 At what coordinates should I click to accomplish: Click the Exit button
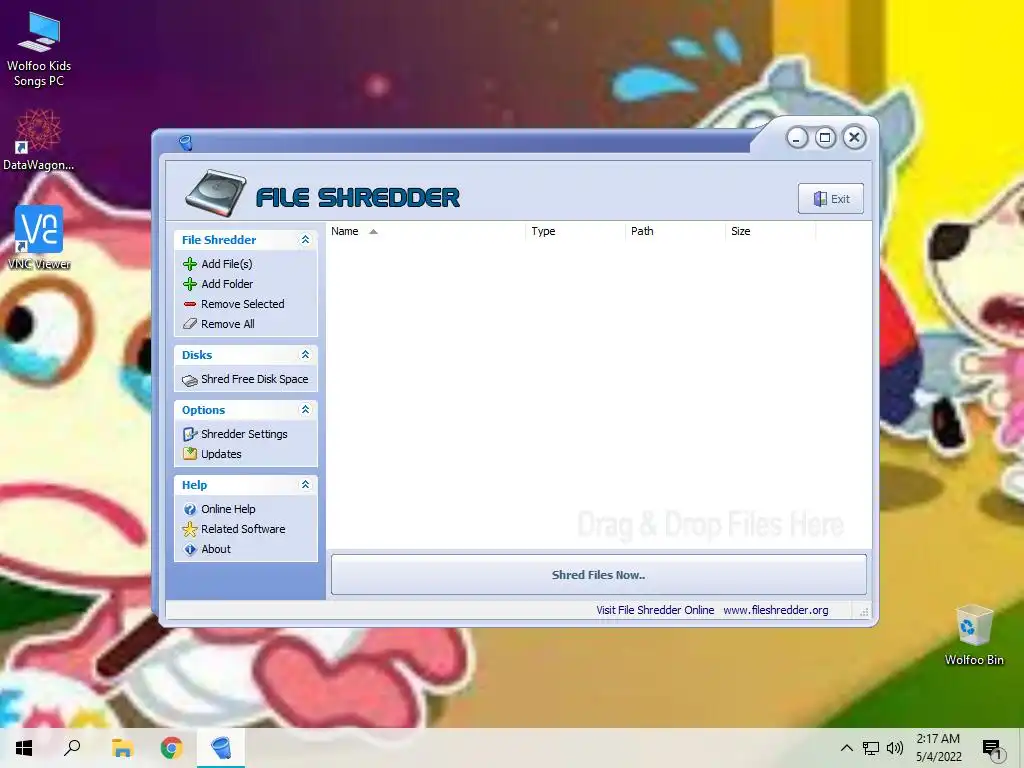tap(831, 199)
